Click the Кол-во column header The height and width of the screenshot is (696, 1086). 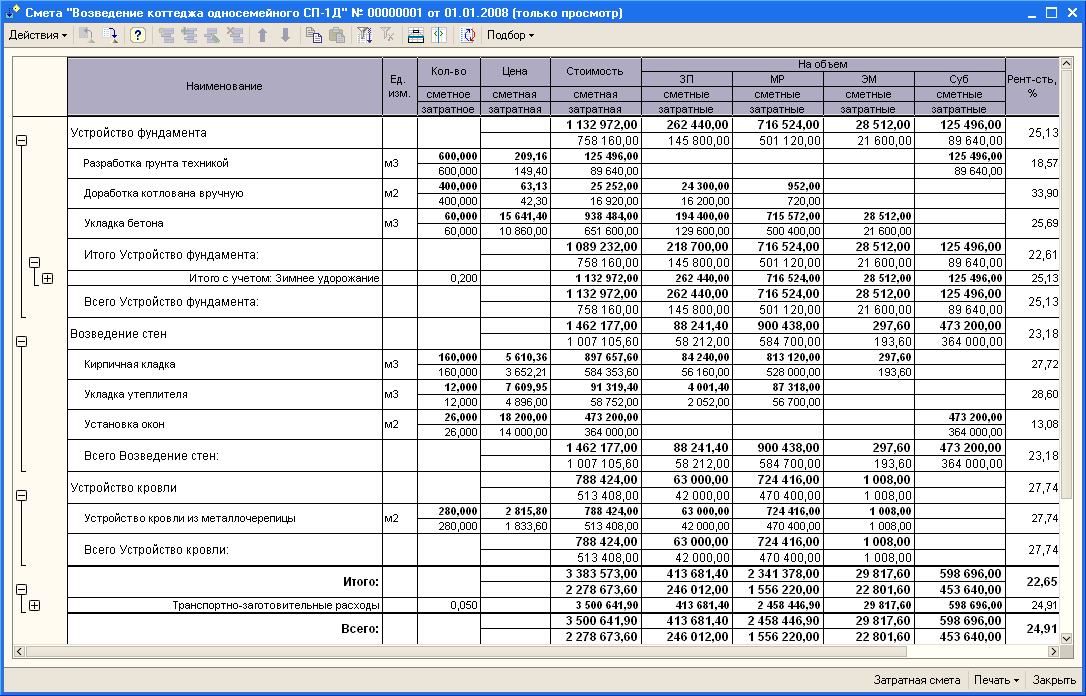[449, 71]
